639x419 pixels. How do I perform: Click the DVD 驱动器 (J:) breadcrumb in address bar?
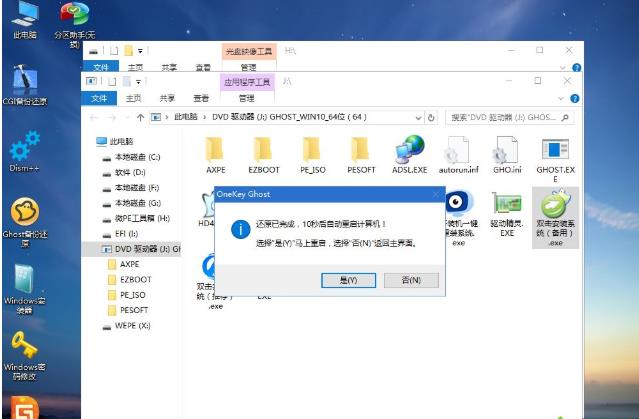[289, 117]
